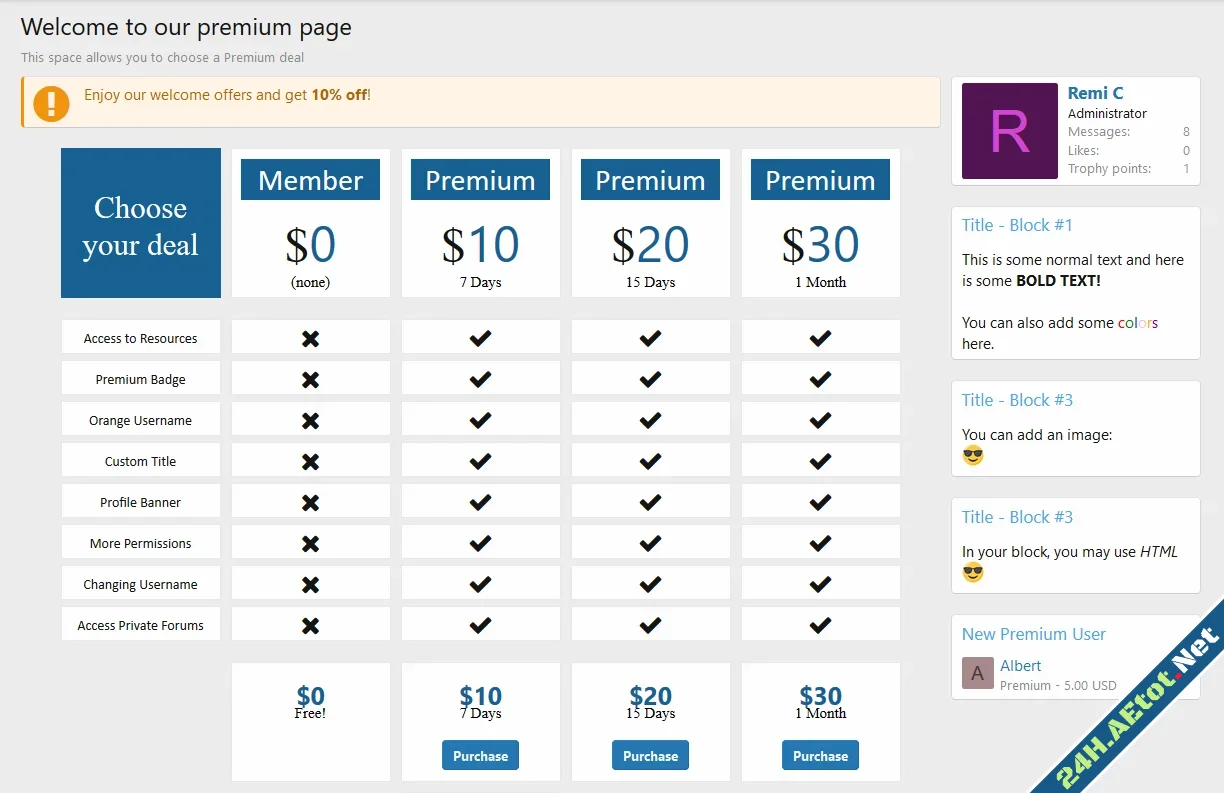This screenshot has width=1224, height=793.
Task: Click Albert's avatar thumbnail
Action: point(977,673)
